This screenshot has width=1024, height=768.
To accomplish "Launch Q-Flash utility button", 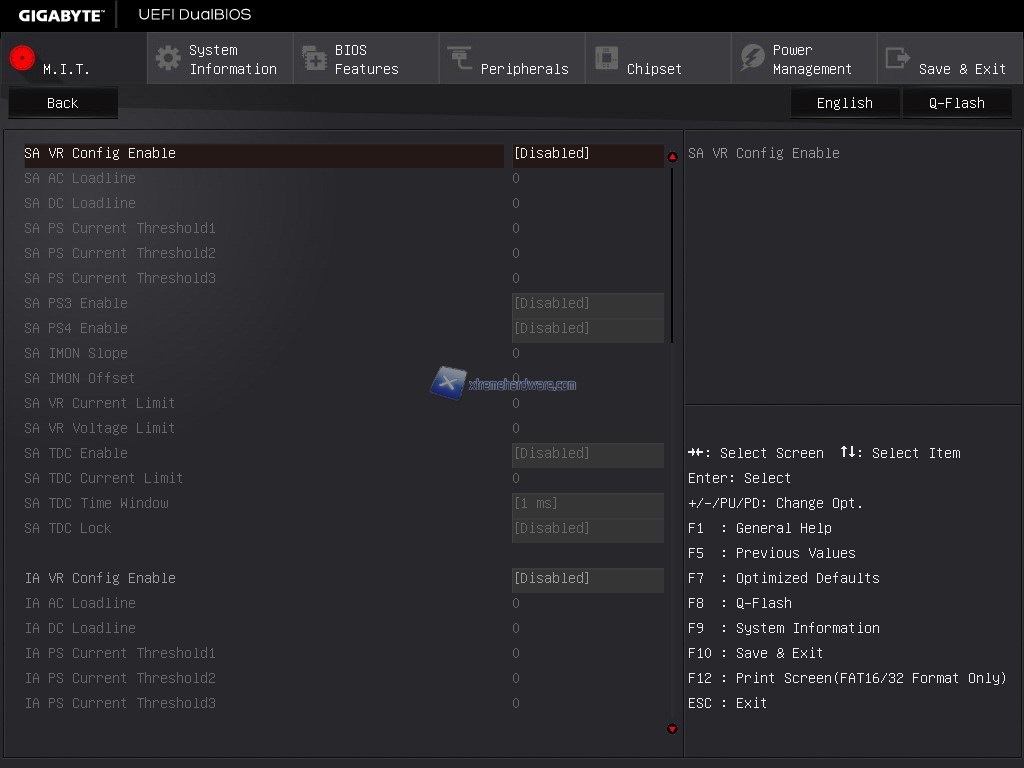I will pyautogui.click(x=956, y=103).
